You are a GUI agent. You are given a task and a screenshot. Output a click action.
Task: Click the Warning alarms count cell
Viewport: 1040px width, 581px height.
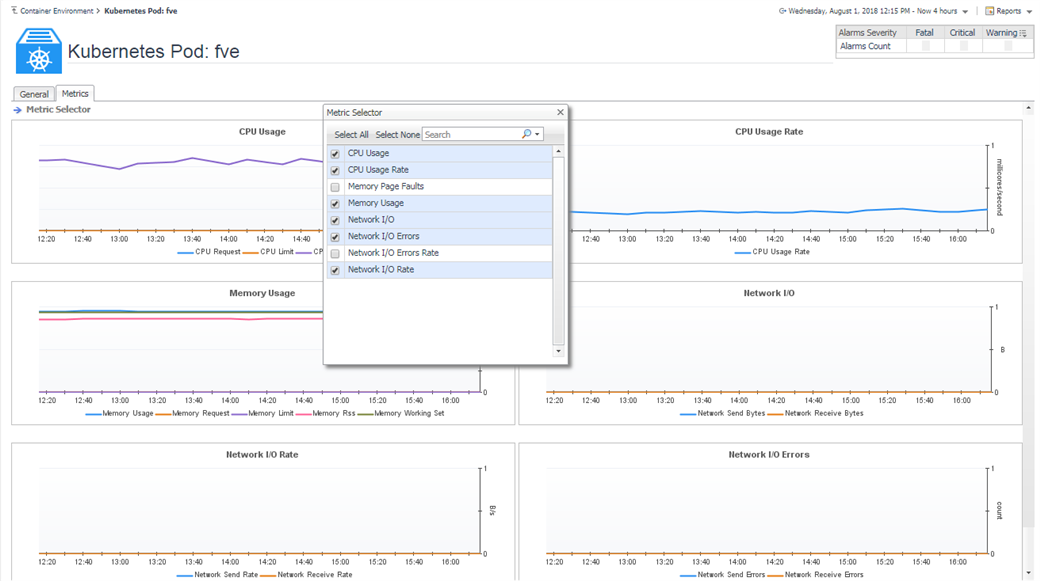(x=1007, y=46)
